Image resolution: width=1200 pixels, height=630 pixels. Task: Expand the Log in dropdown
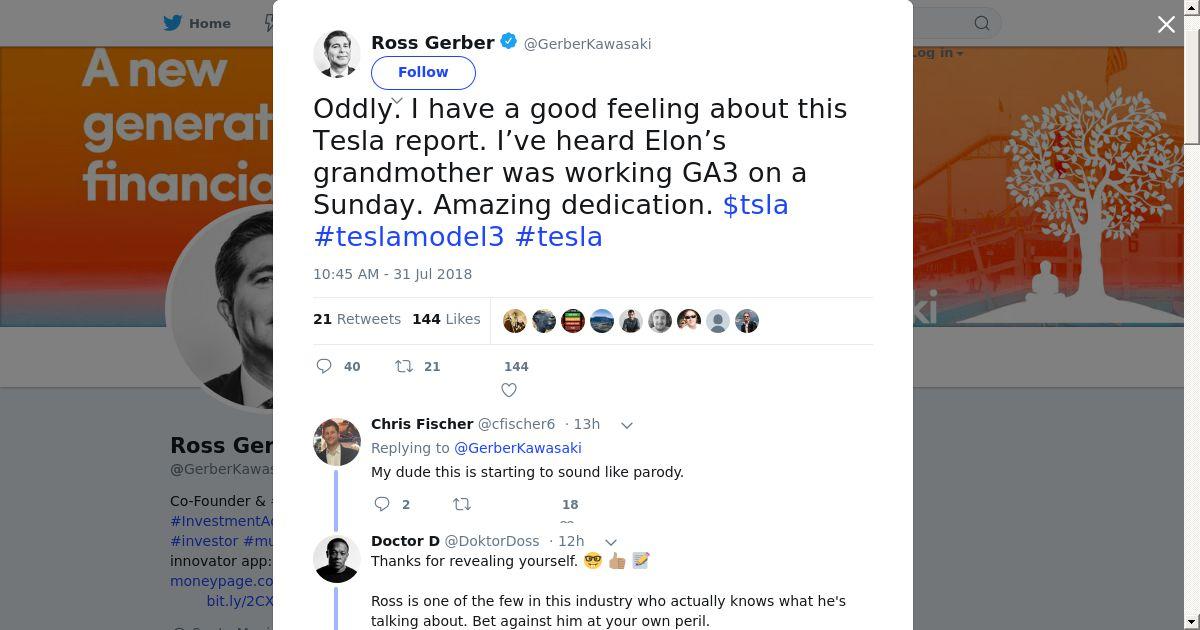[x=937, y=52]
